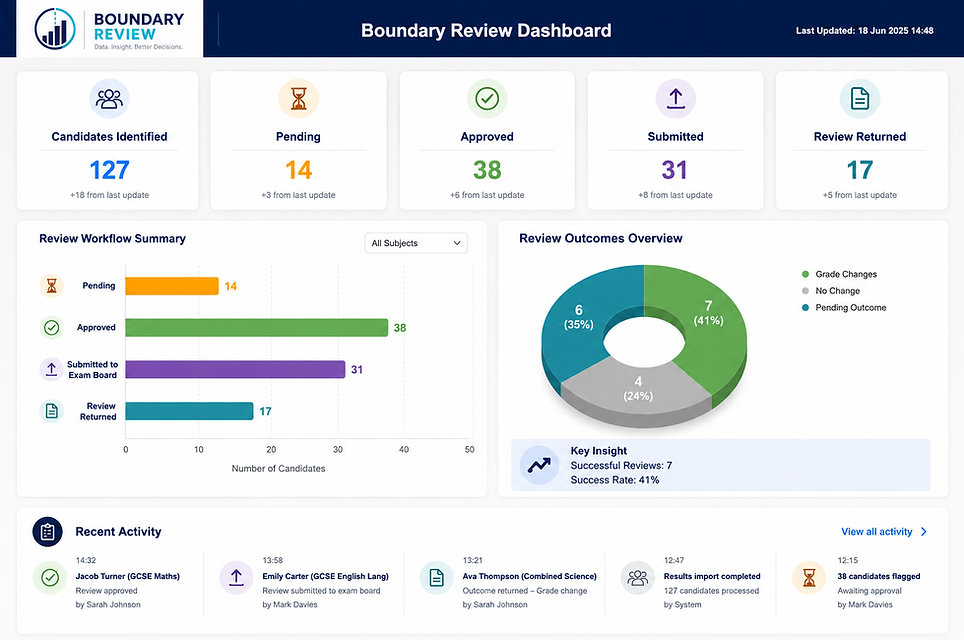Click document icon beside Review Returned bar
964x640 pixels.
[x=52, y=411]
